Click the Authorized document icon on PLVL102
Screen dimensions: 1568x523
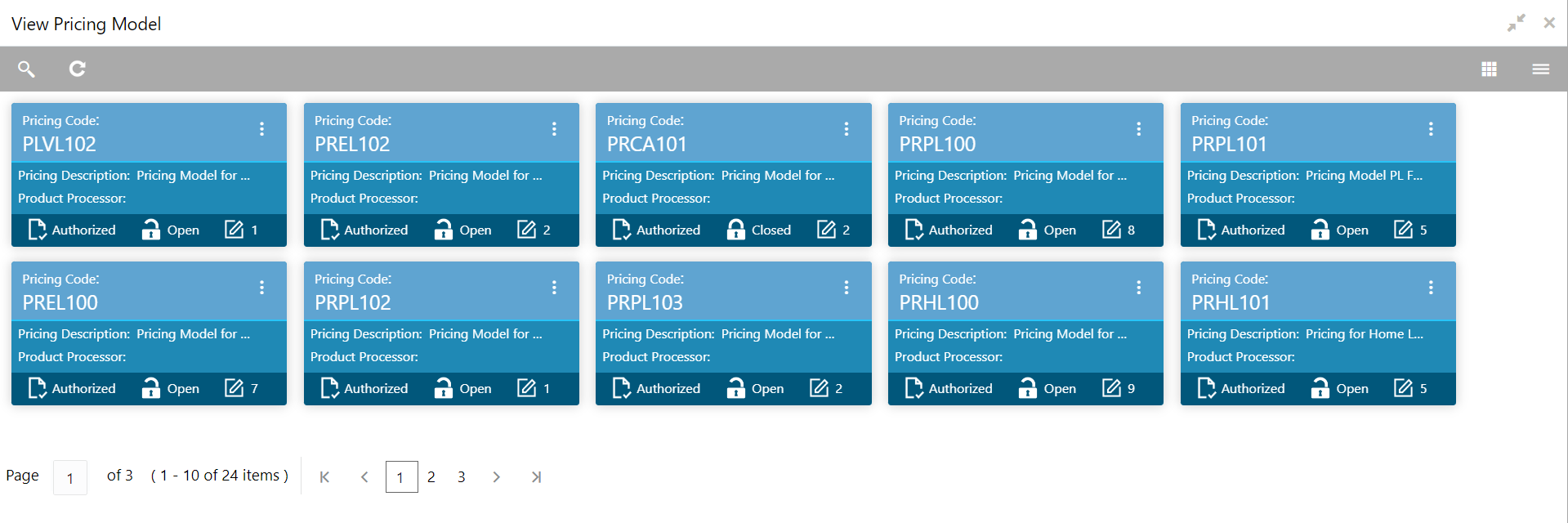[38, 230]
